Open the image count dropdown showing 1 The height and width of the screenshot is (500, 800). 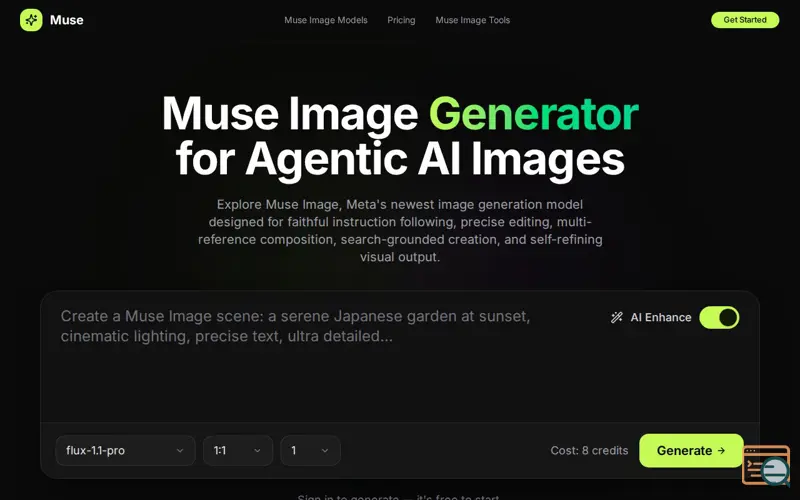[310, 451]
